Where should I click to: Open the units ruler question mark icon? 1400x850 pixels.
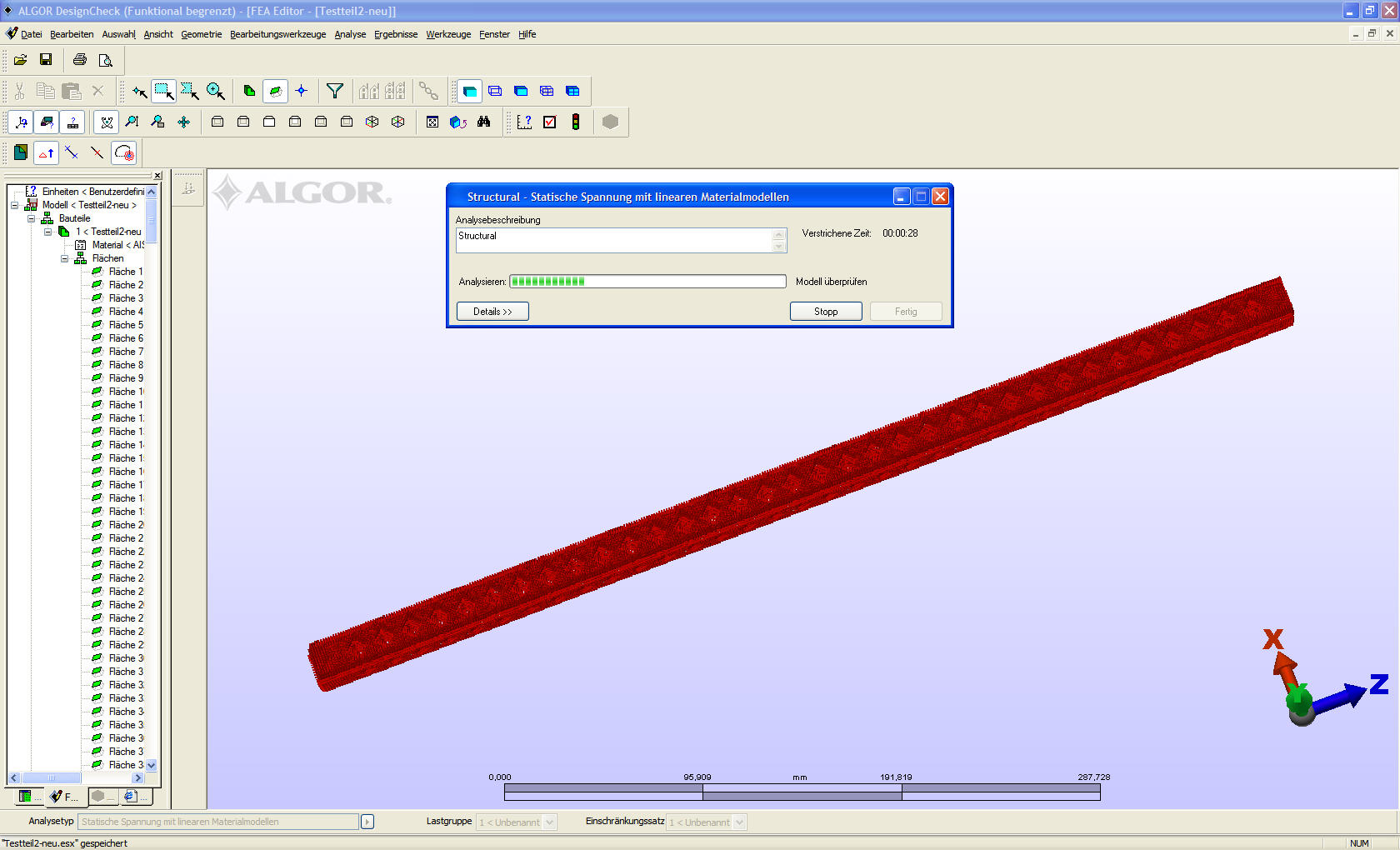tap(524, 122)
